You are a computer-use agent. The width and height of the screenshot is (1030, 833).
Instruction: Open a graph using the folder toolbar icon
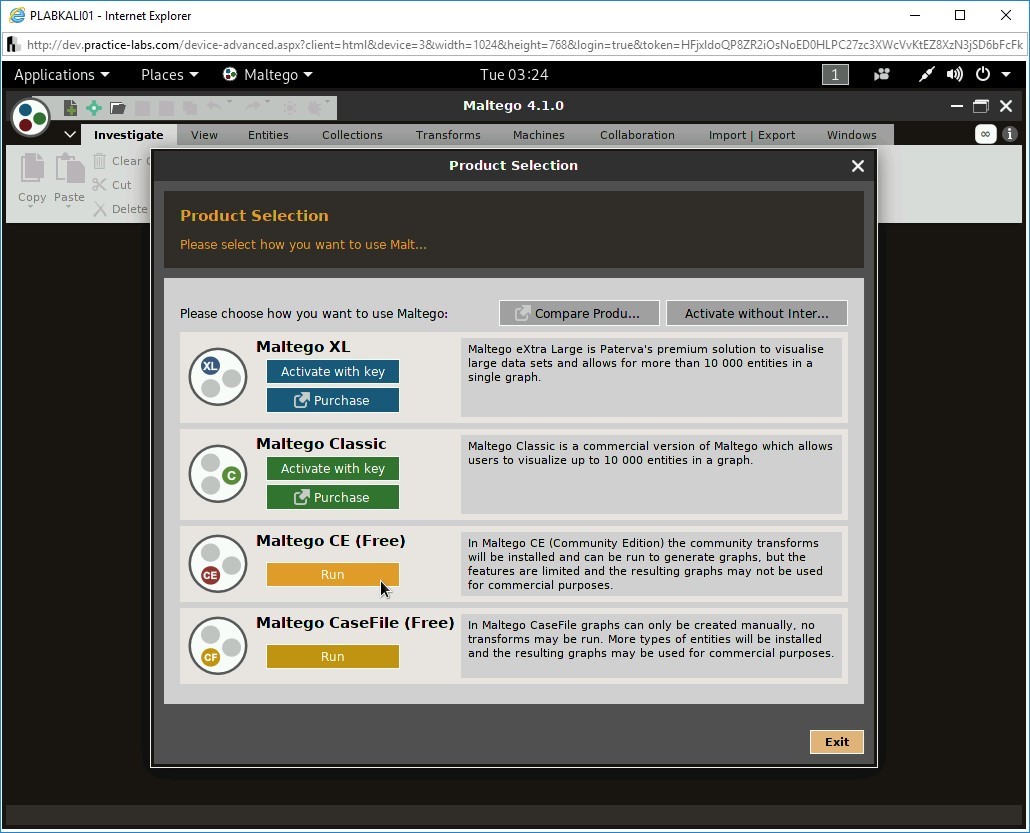tap(117, 107)
